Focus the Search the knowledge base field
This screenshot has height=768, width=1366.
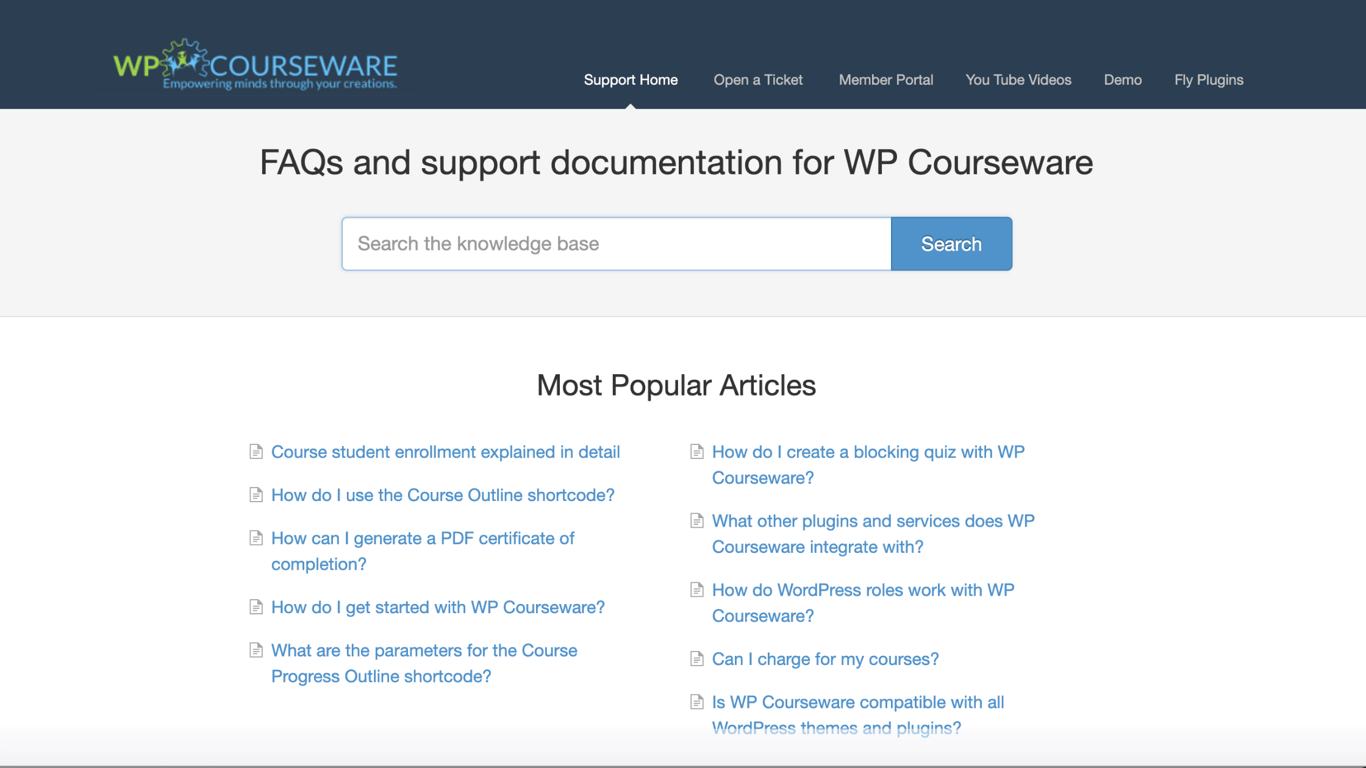[616, 244]
